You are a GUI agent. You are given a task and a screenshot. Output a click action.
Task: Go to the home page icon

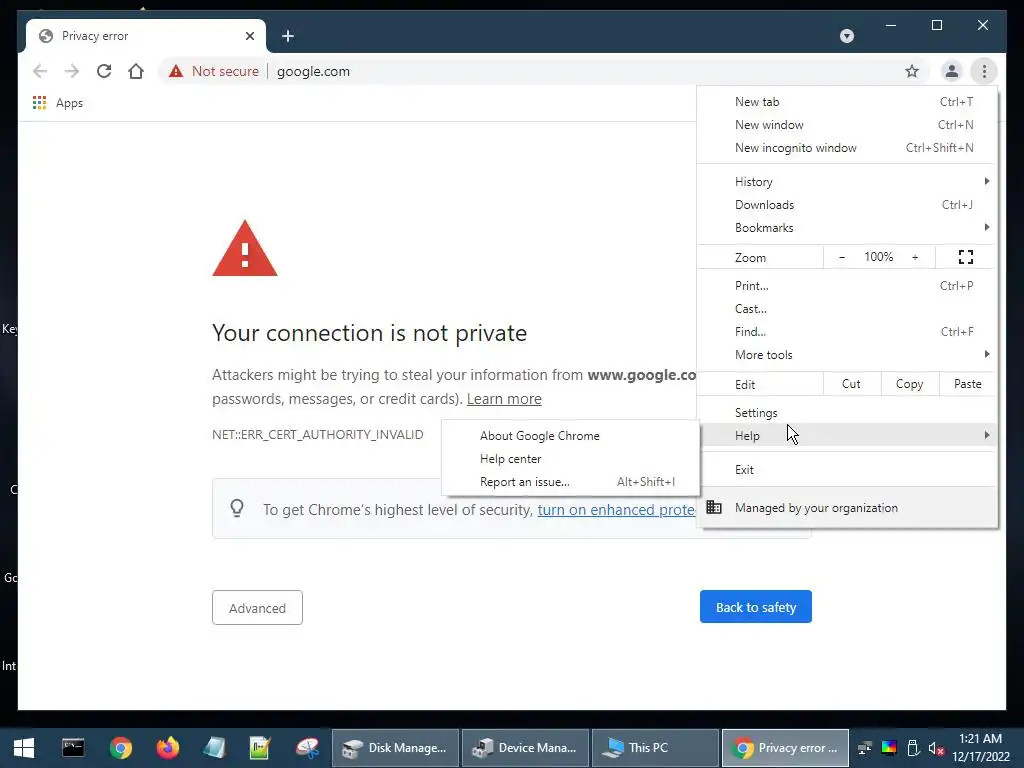pyautogui.click(x=136, y=71)
